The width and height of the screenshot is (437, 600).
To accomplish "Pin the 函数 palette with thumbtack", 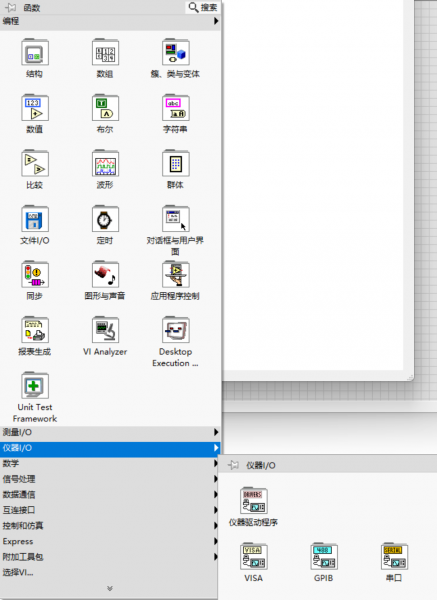I will click(x=10, y=7).
